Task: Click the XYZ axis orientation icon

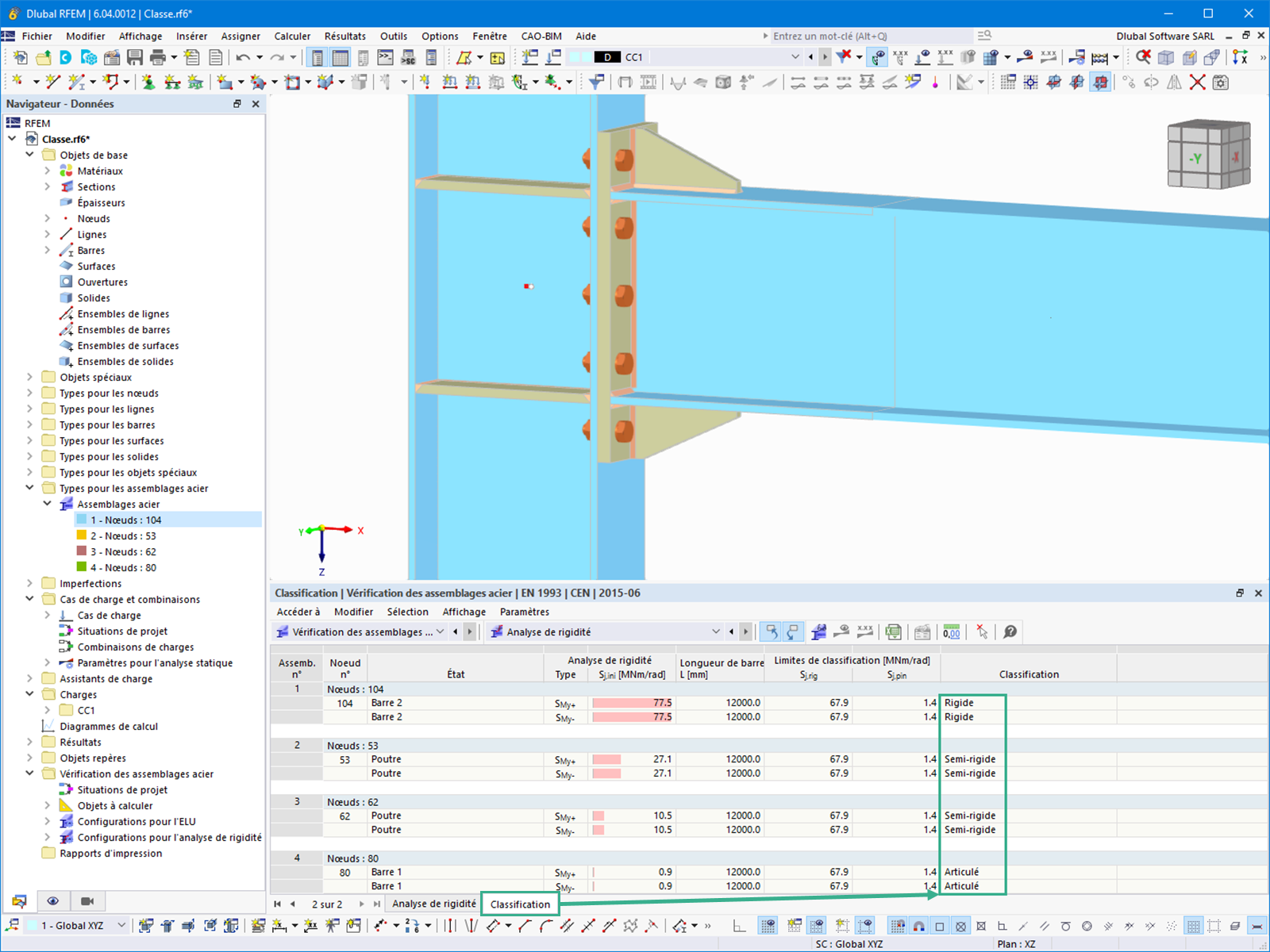Action: point(1240,57)
